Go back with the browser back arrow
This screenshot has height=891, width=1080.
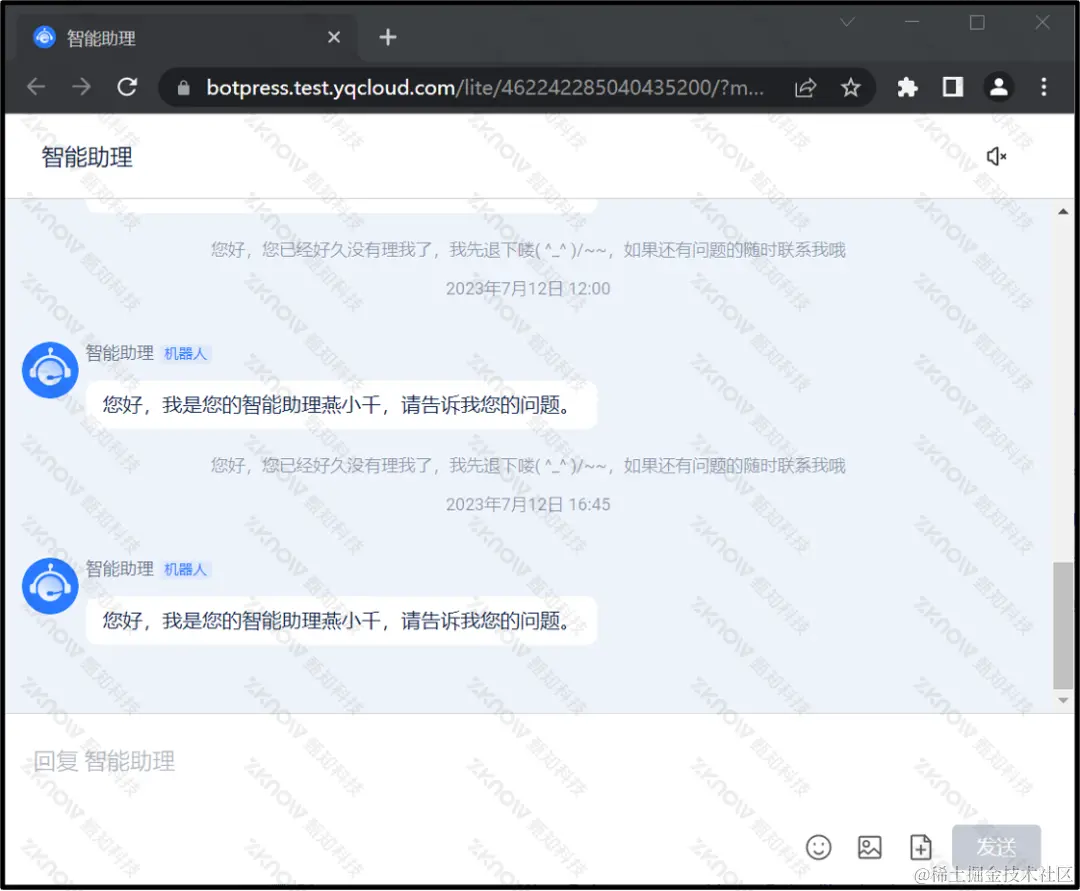(36, 87)
